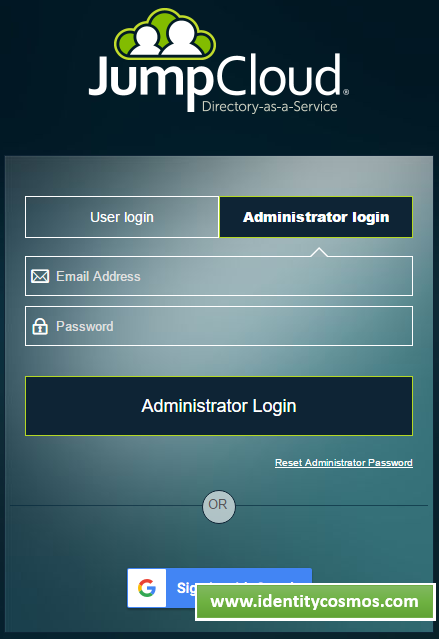Click the Google G logo icon
The height and width of the screenshot is (639, 439).
(x=147, y=588)
